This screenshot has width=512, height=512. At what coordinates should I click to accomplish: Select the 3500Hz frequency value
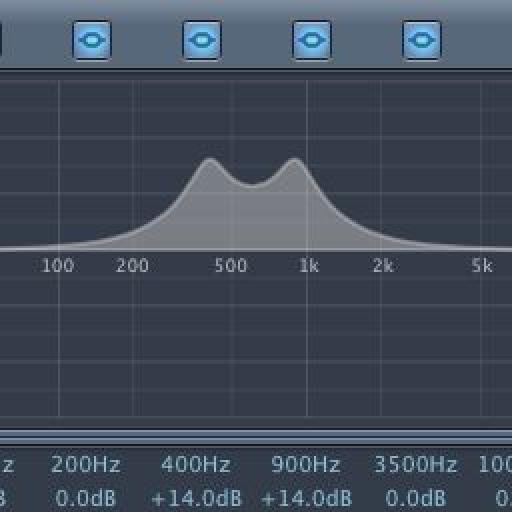[415, 464]
